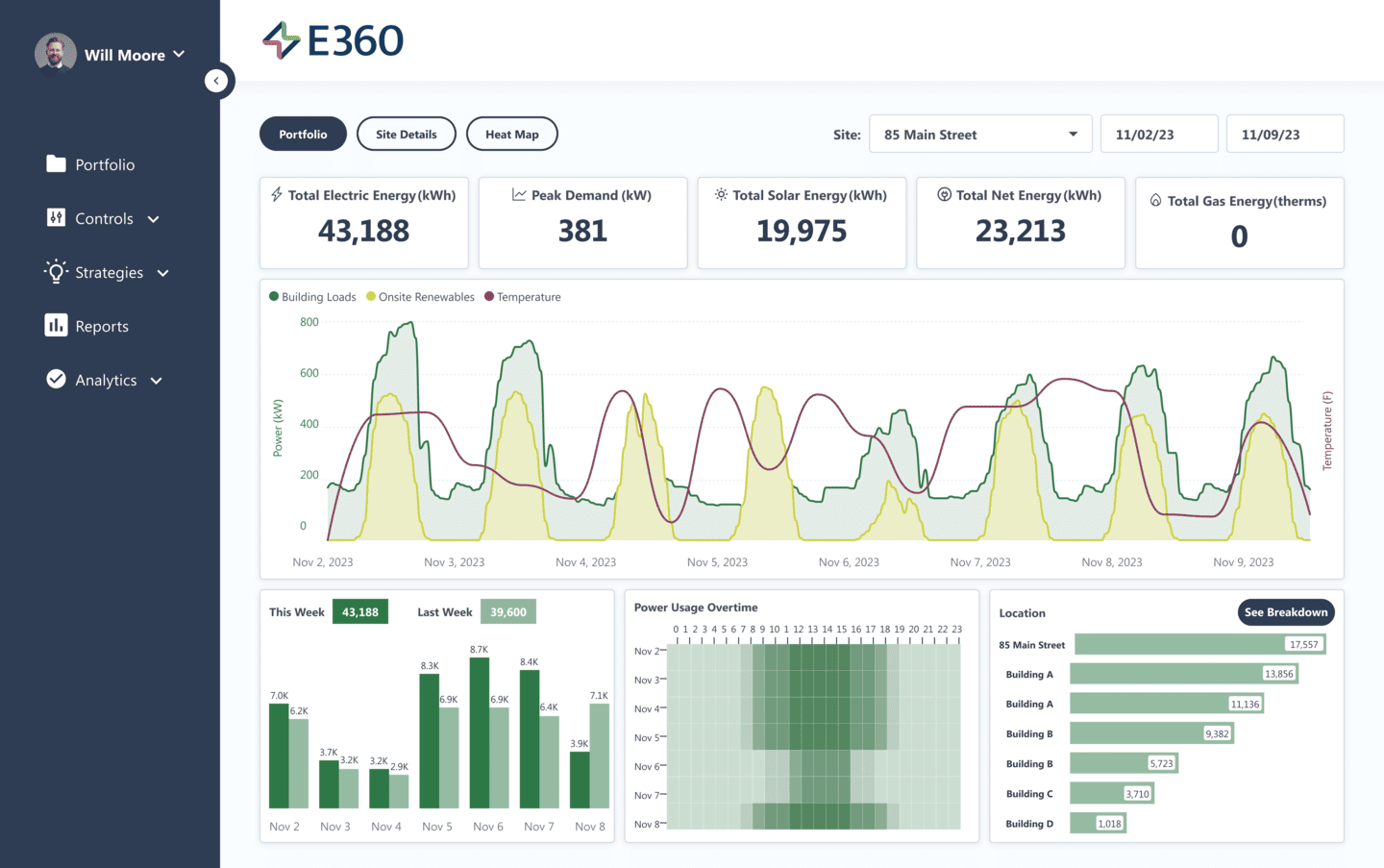The width and height of the screenshot is (1384, 868).
Task: Switch to the Site Details tab
Action: pyautogui.click(x=406, y=134)
